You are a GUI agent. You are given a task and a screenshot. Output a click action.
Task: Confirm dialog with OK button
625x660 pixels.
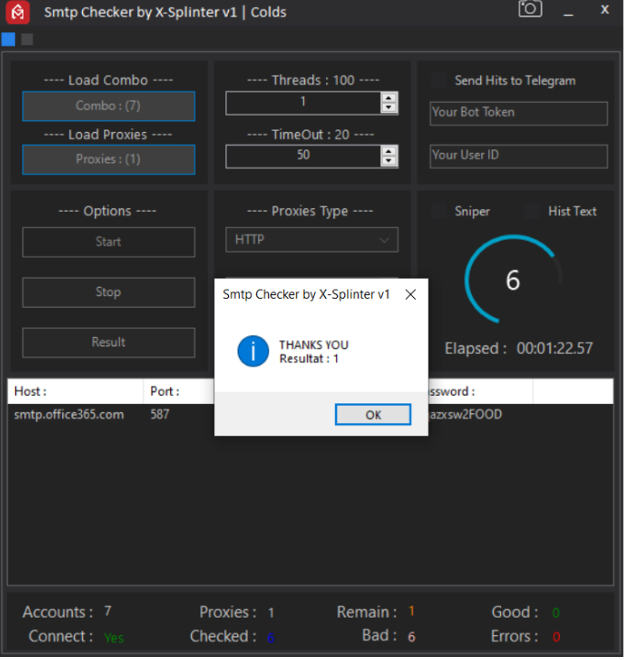click(x=373, y=415)
